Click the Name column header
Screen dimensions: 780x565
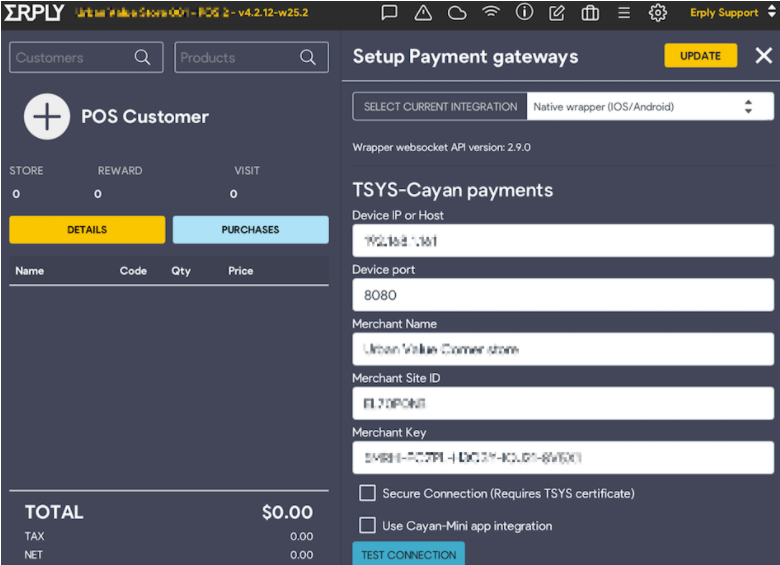click(29, 271)
